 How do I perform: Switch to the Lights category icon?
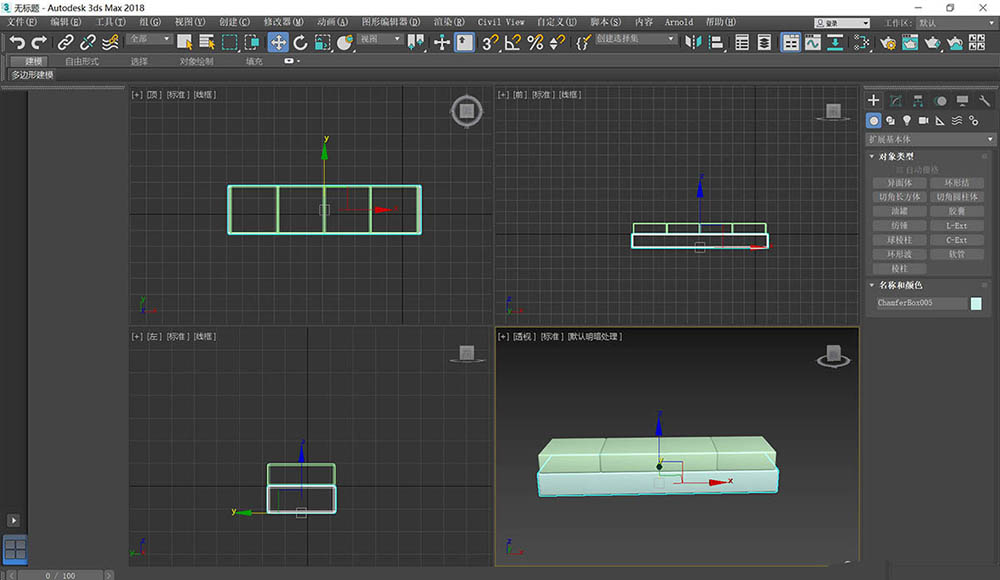point(907,120)
